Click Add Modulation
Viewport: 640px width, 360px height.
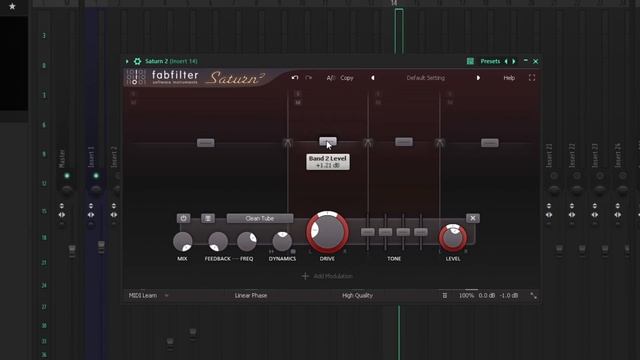(327, 276)
